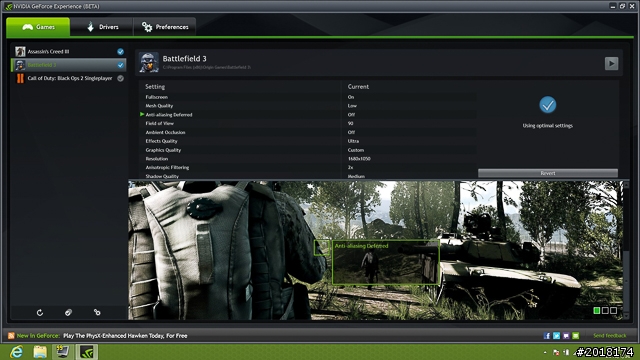
Task: Click Assassin's Creed III game thumbnail icon
Action: pyautogui.click(x=20, y=51)
